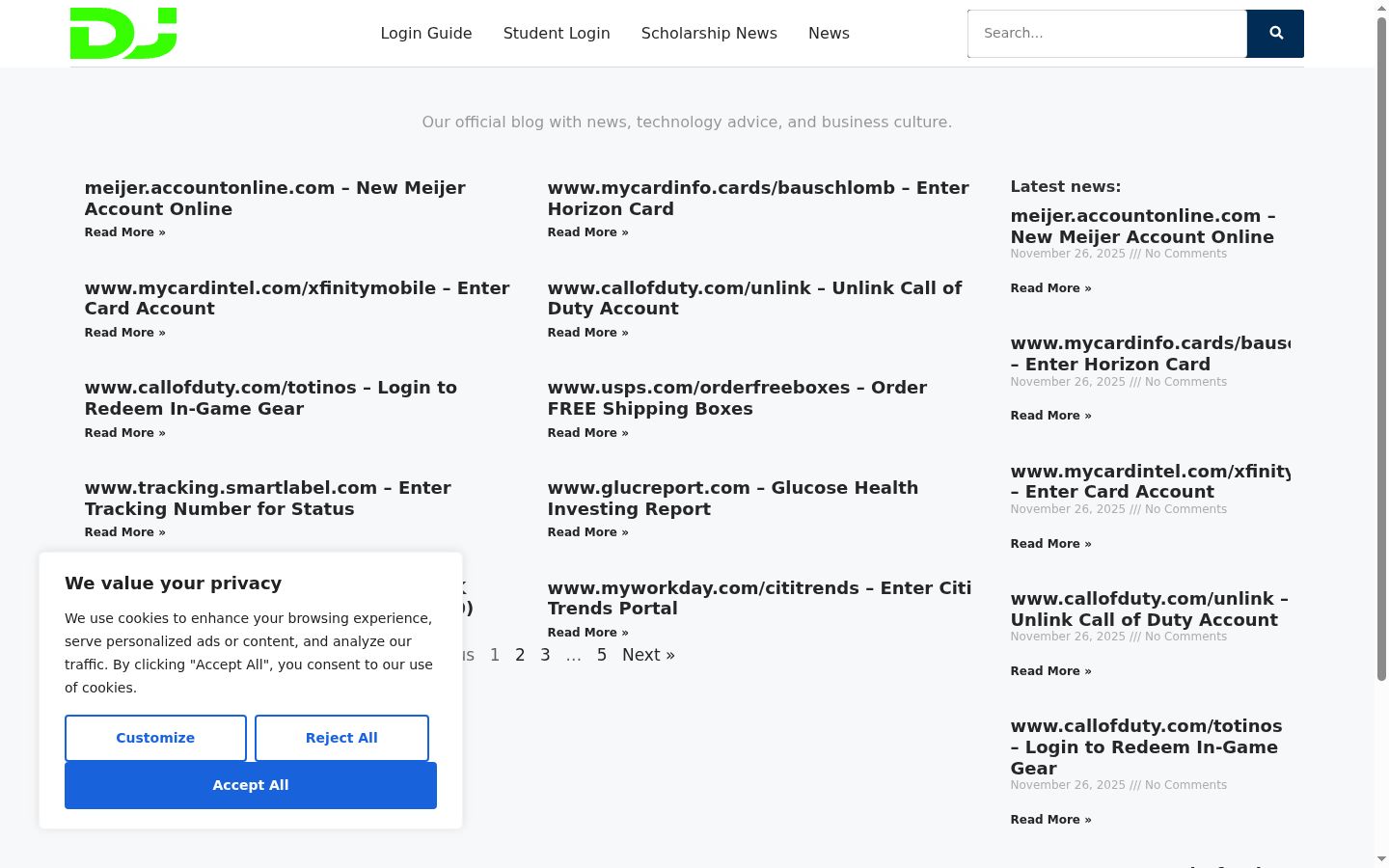Read More under main-list Login to Redeem In-Game Gear
The width and height of the screenshot is (1389, 868).
pyautogui.click(x=125, y=433)
